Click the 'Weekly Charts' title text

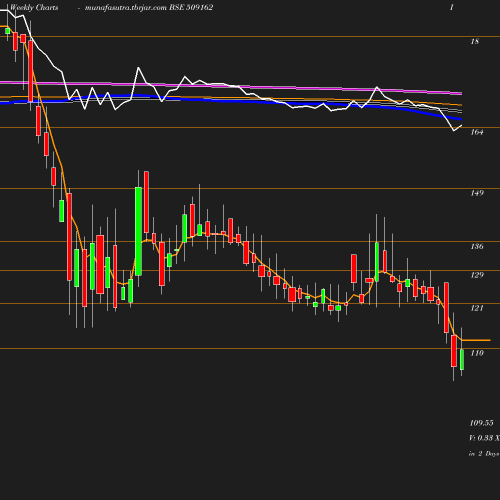34,8
